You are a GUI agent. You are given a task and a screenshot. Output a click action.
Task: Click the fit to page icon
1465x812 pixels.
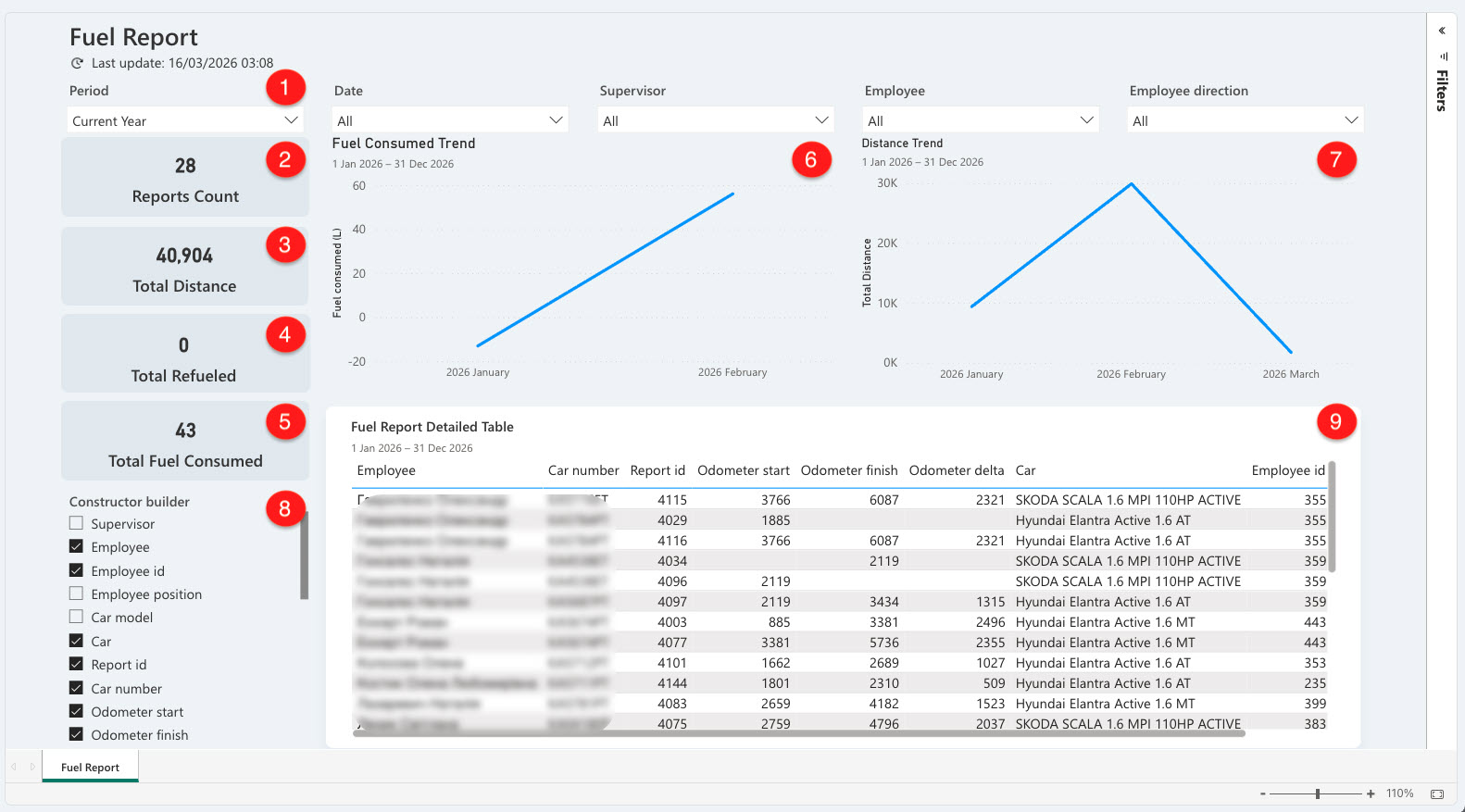(x=1437, y=793)
